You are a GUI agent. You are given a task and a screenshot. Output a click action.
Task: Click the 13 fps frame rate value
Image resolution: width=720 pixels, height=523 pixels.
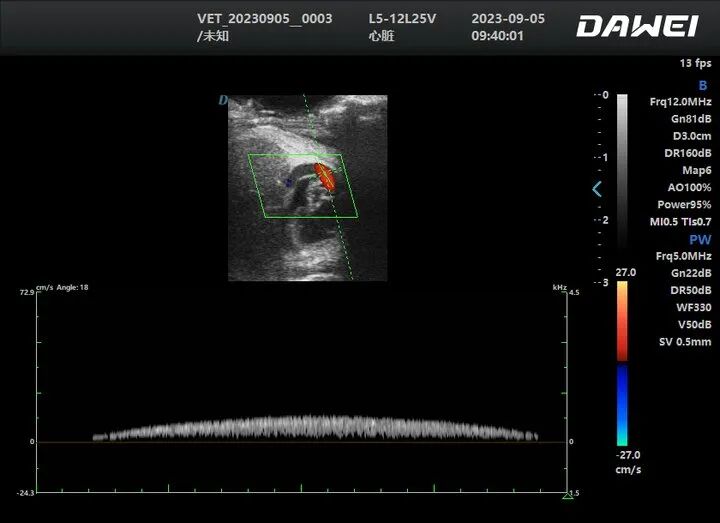point(696,63)
